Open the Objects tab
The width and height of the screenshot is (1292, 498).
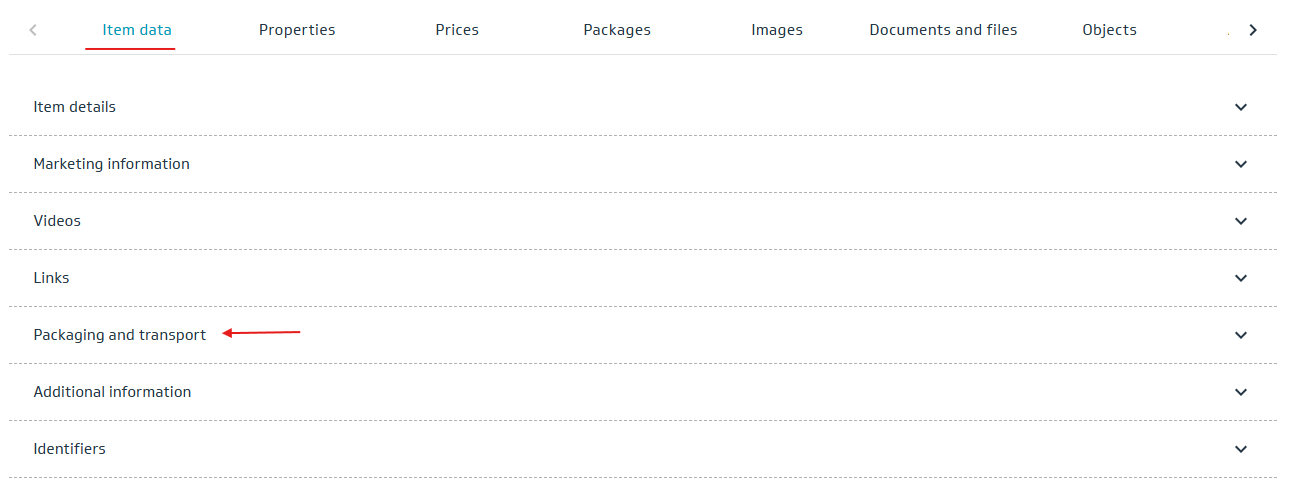click(1109, 30)
